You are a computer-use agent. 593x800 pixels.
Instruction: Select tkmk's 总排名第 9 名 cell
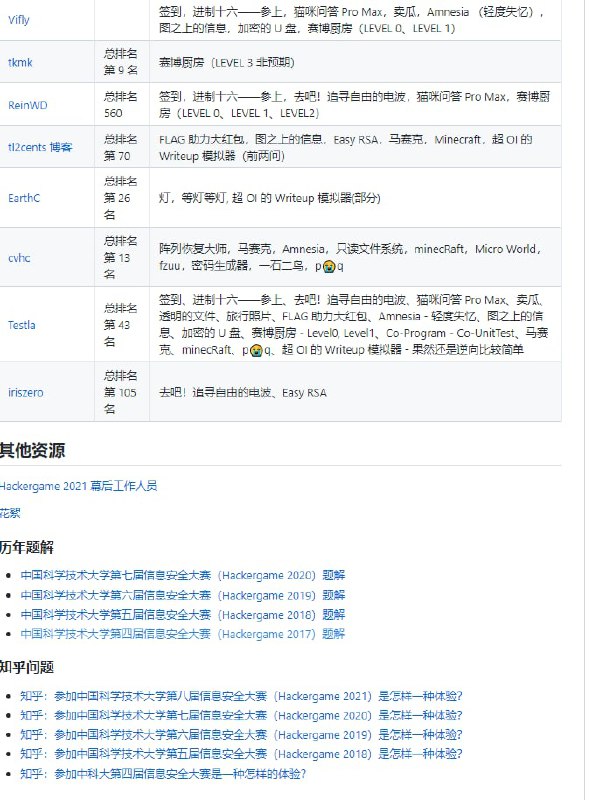coord(121,62)
